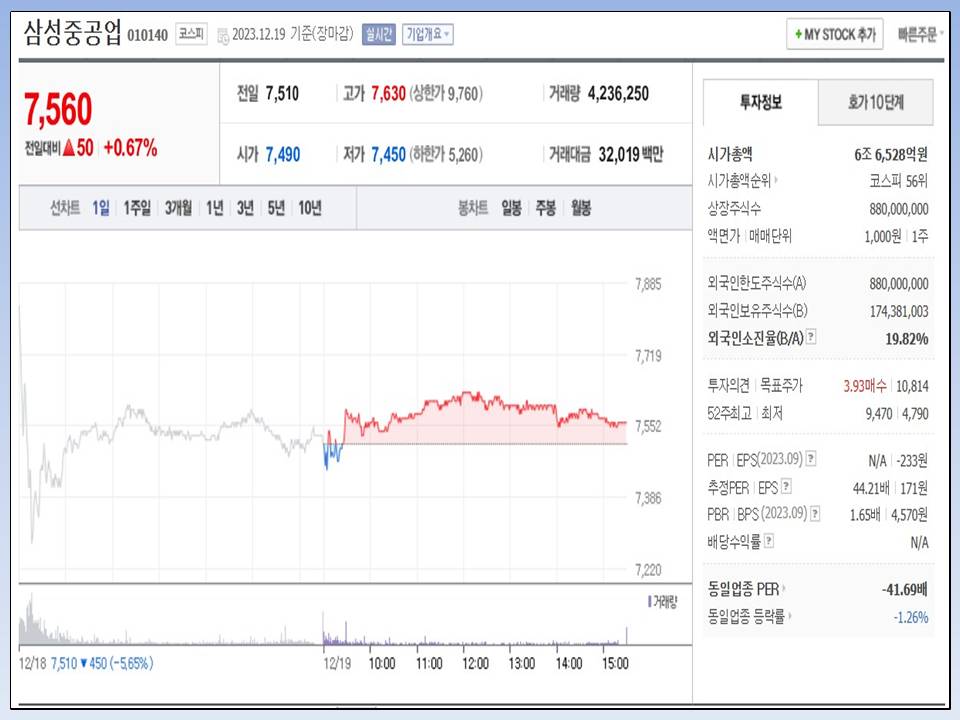The width and height of the screenshot is (960, 720).
Task: Select the 3년 line chart period
Action: [x=246, y=208]
